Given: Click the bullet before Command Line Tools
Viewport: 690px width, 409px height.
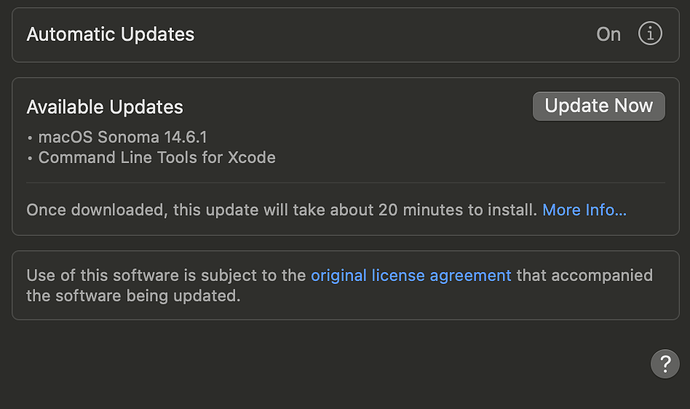Looking at the screenshot, I should coord(30,158).
